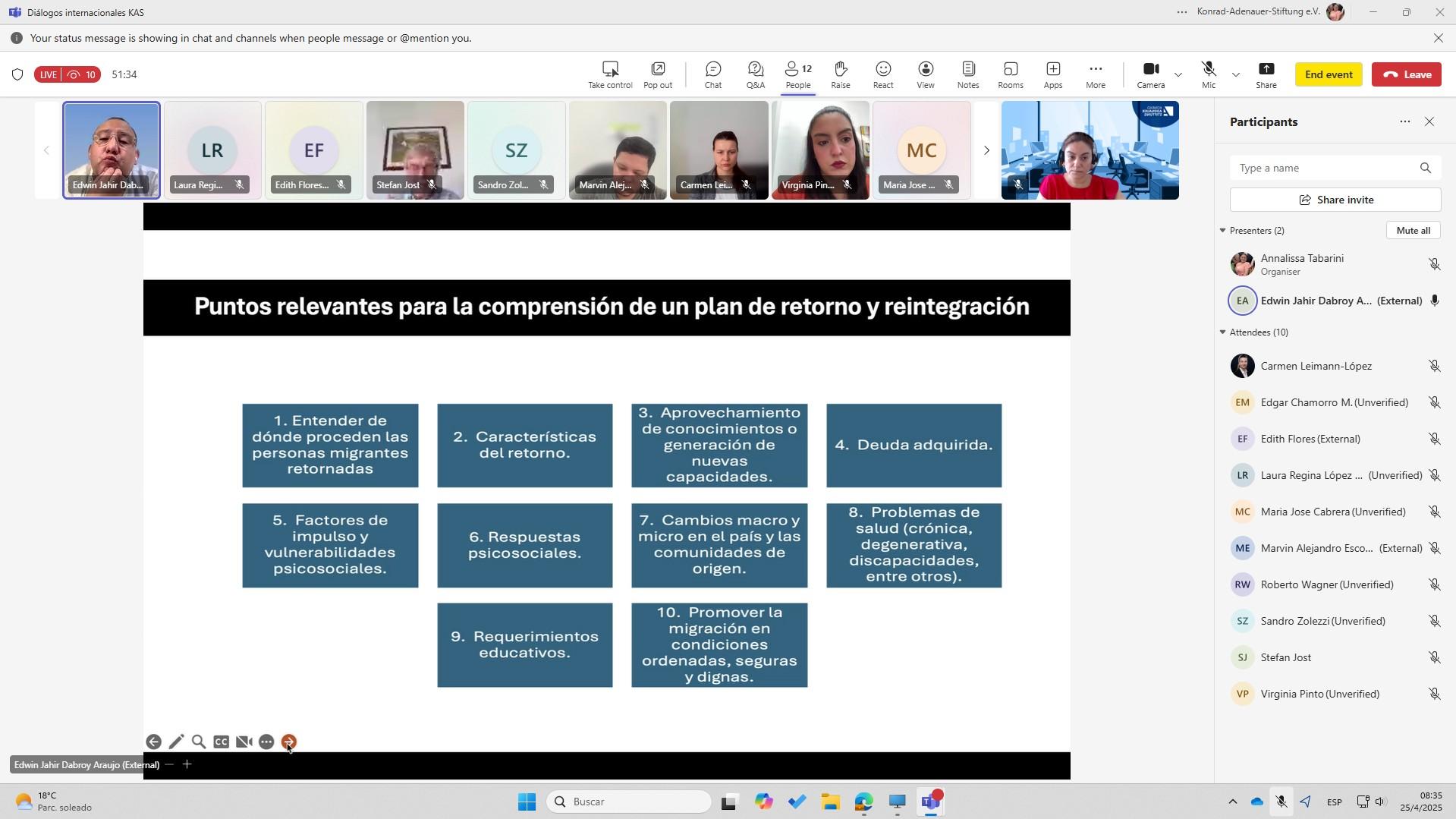
Task: Open breakout Rooms
Action: tap(1010, 74)
